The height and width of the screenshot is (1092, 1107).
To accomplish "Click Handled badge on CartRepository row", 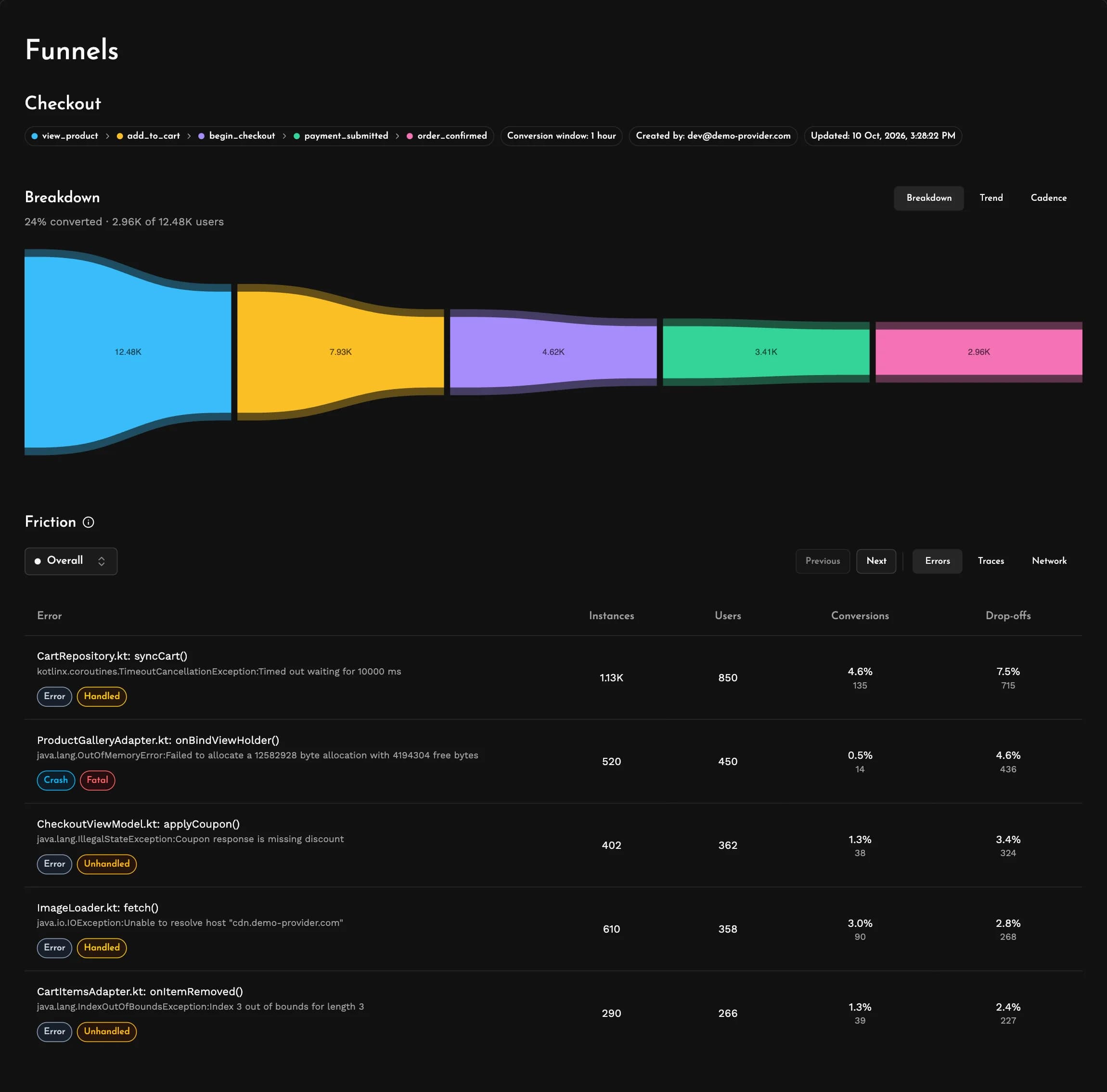I will click(x=102, y=697).
